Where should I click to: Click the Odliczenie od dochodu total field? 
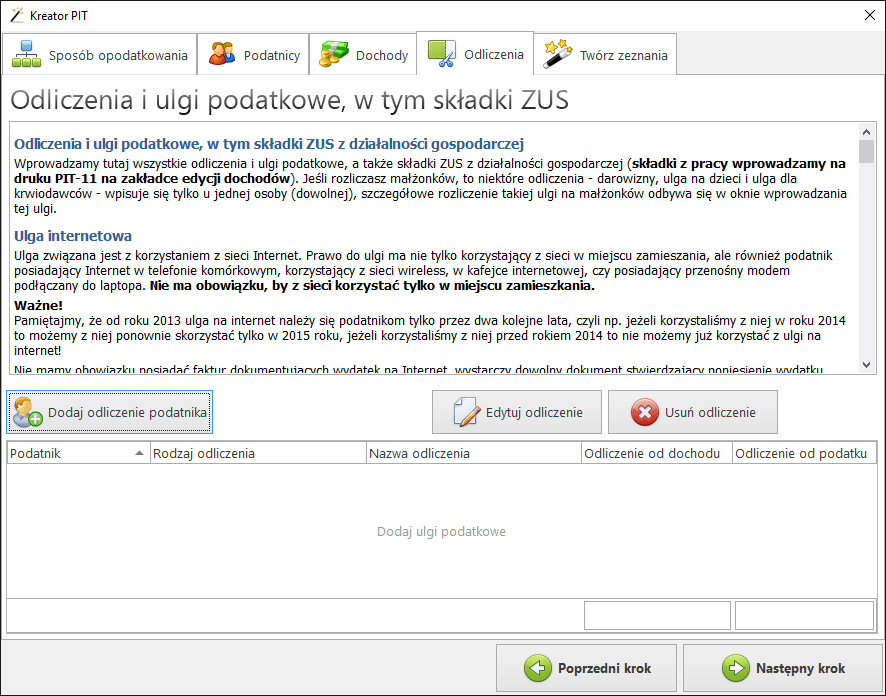tap(656, 615)
